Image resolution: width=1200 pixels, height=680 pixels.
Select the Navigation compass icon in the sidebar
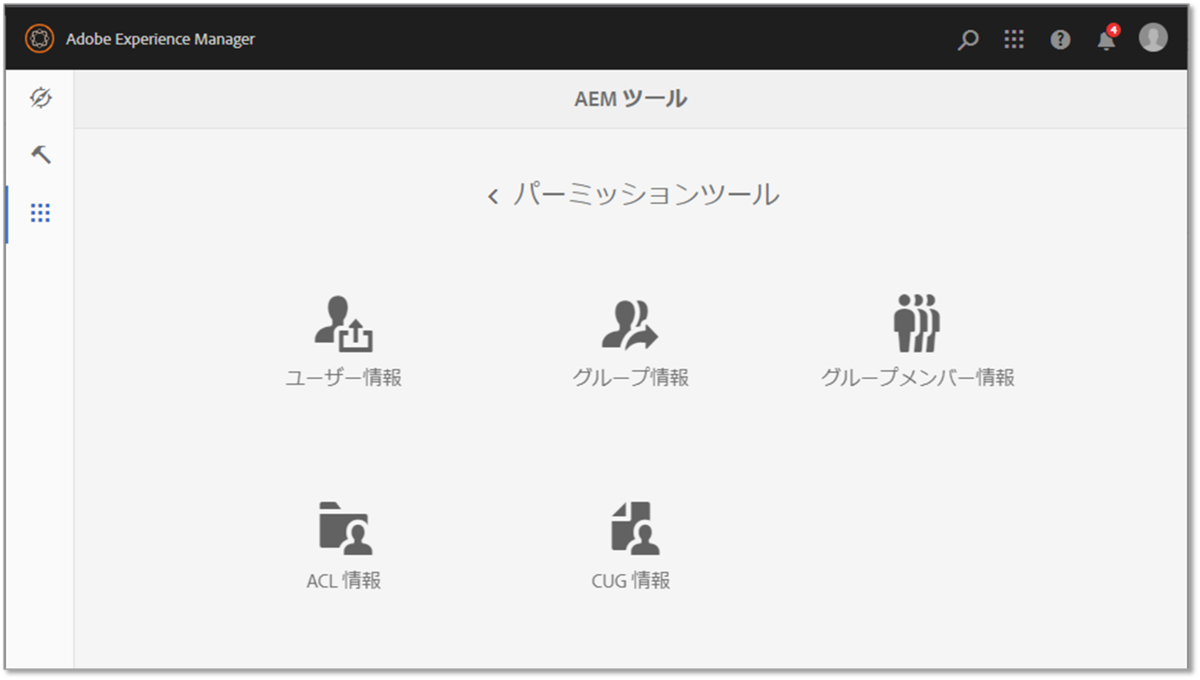40,98
